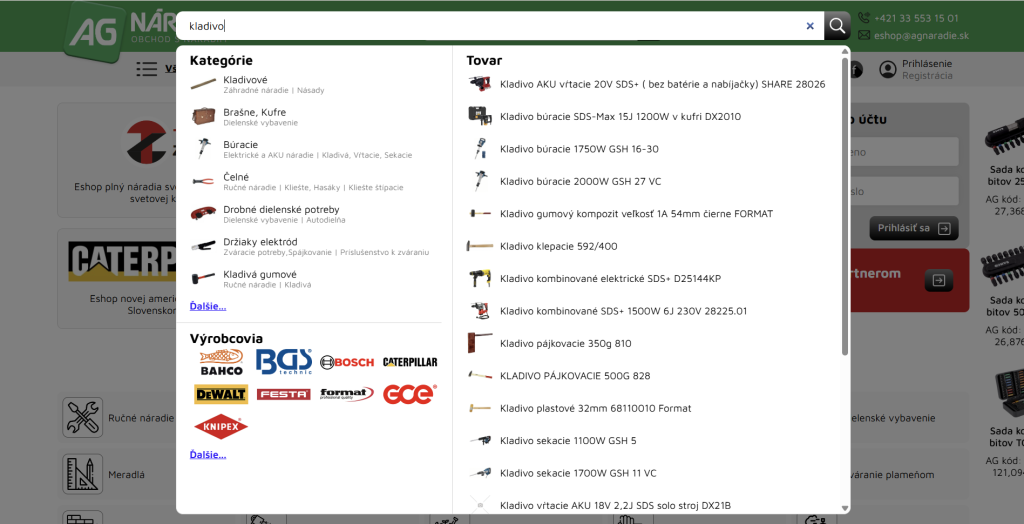Choose the GCE manufacturer logo

click(409, 394)
